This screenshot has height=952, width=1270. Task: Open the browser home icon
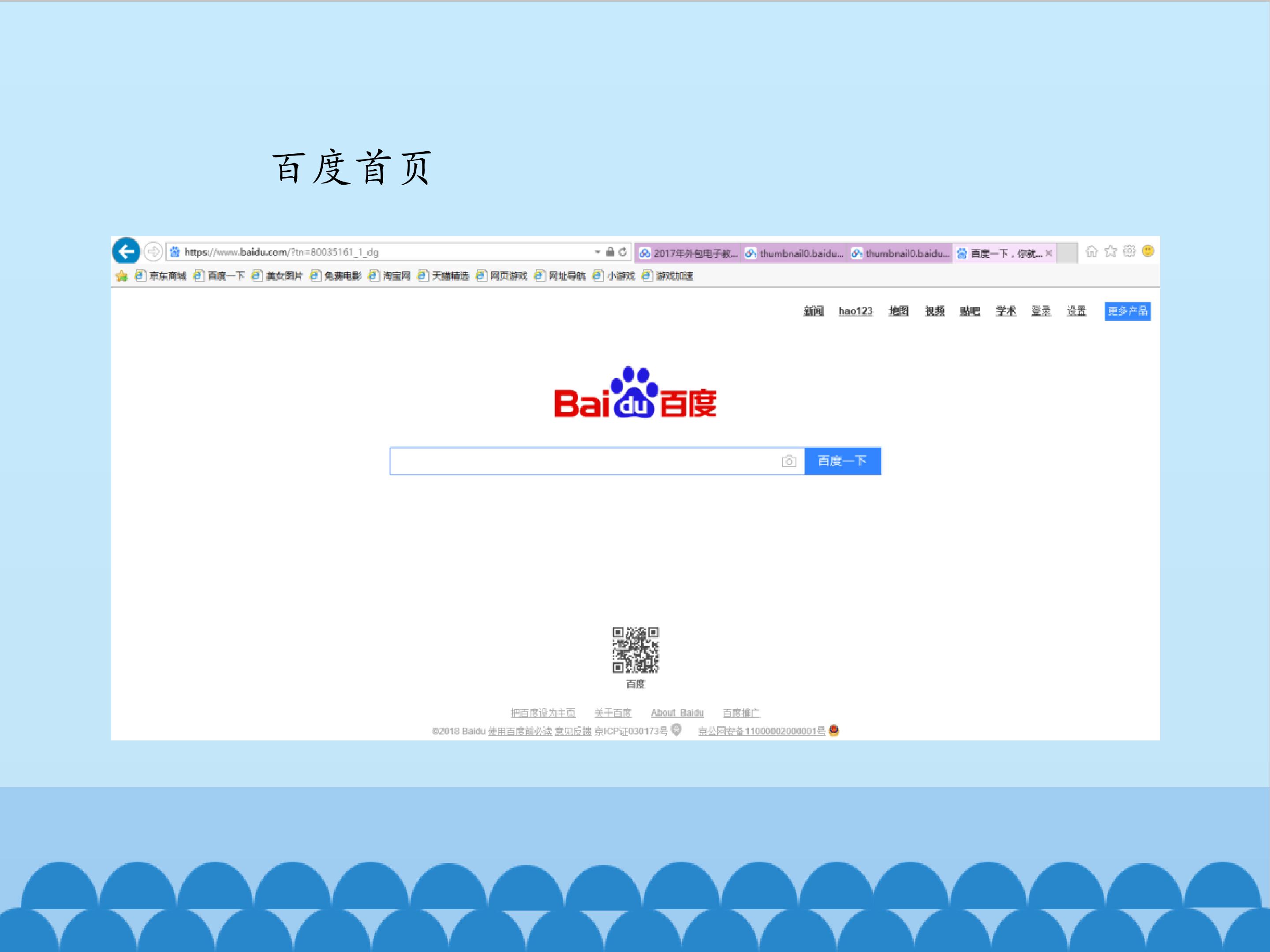pyautogui.click(x=1091, y=251)
